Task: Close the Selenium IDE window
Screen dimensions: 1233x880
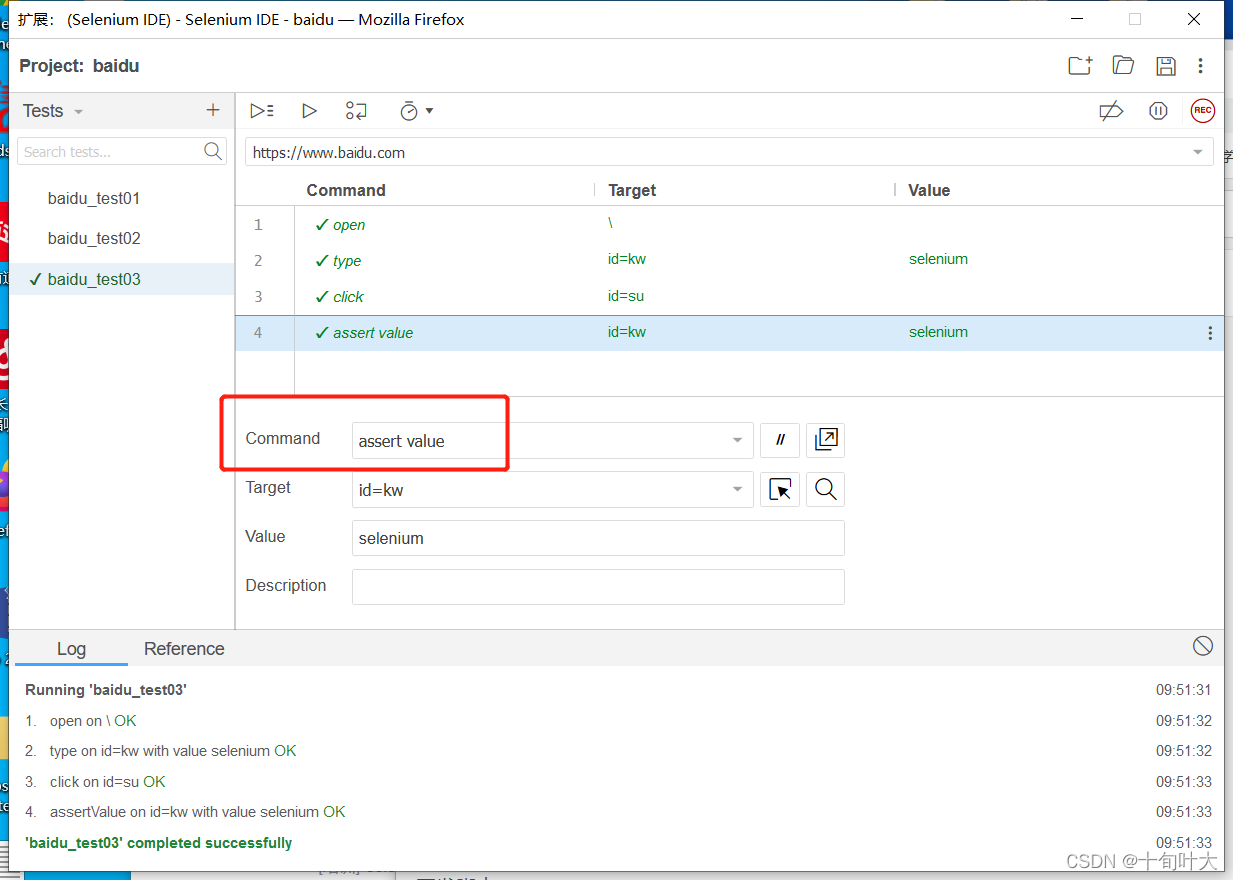Action: [1194, 19]
